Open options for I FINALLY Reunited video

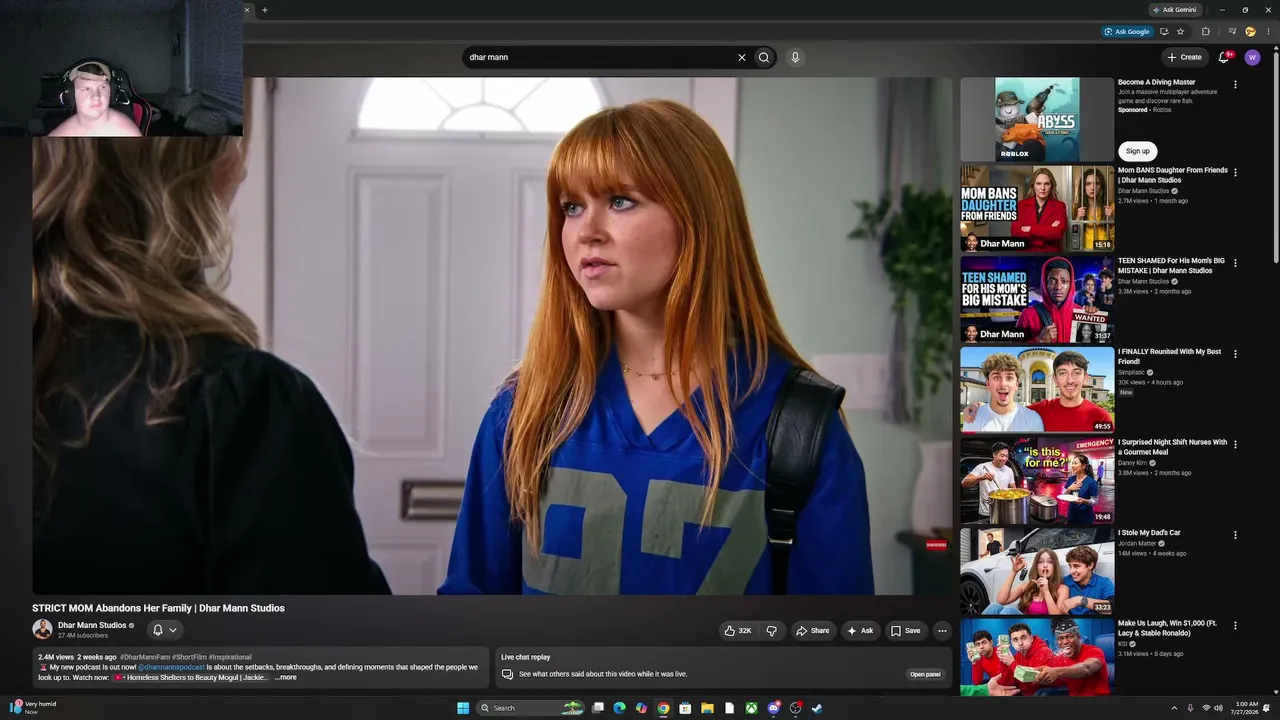(1235, 354)
